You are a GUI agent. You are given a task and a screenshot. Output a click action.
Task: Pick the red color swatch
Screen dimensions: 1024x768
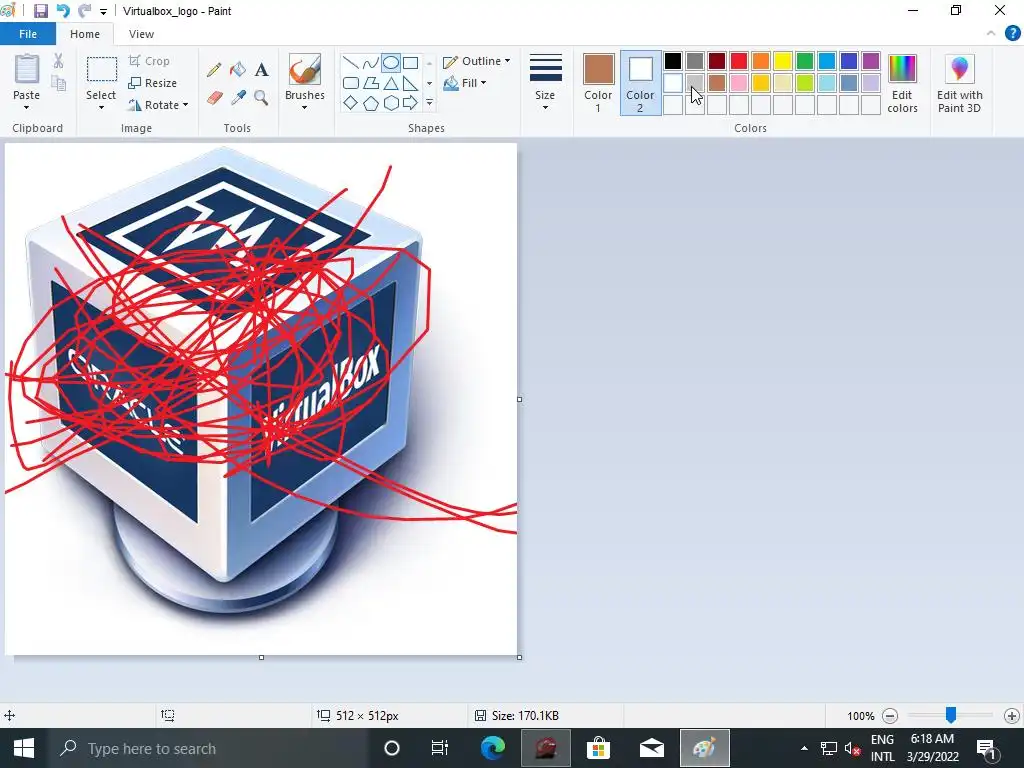739,61
